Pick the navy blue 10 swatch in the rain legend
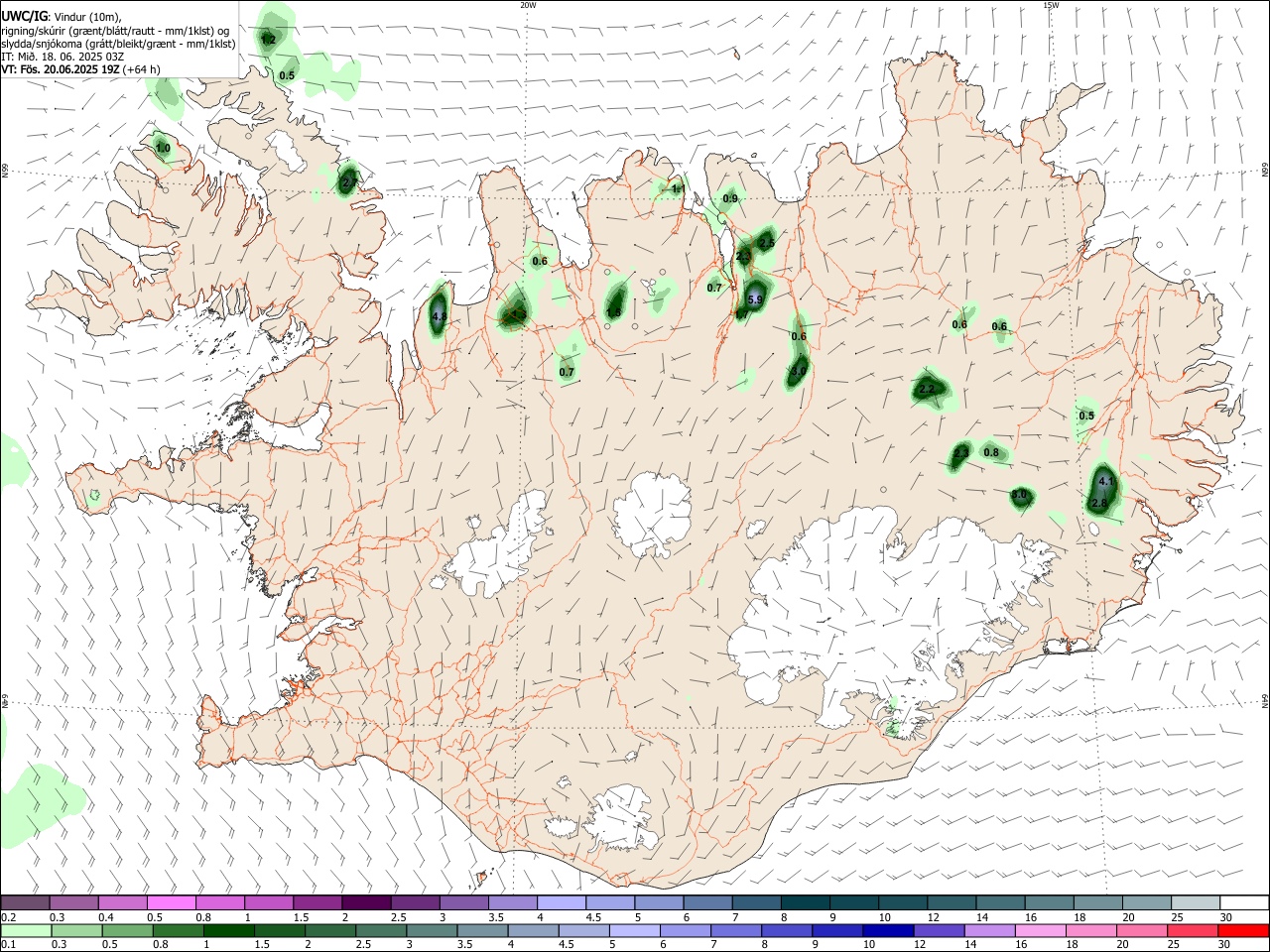Viewport: 1270px width, 952px height. click(x=888, y=930)
